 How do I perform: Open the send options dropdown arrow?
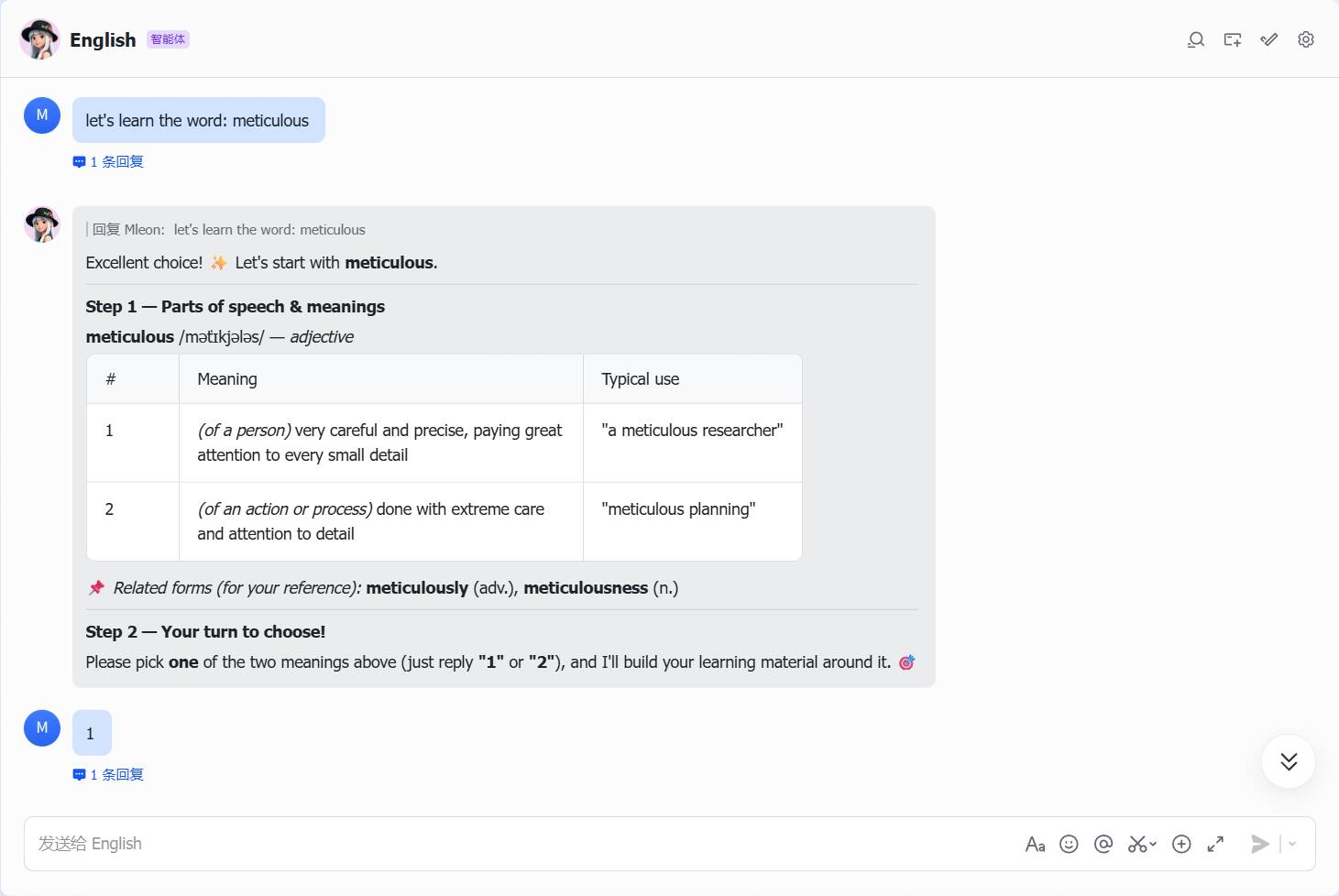point(1292,844)
